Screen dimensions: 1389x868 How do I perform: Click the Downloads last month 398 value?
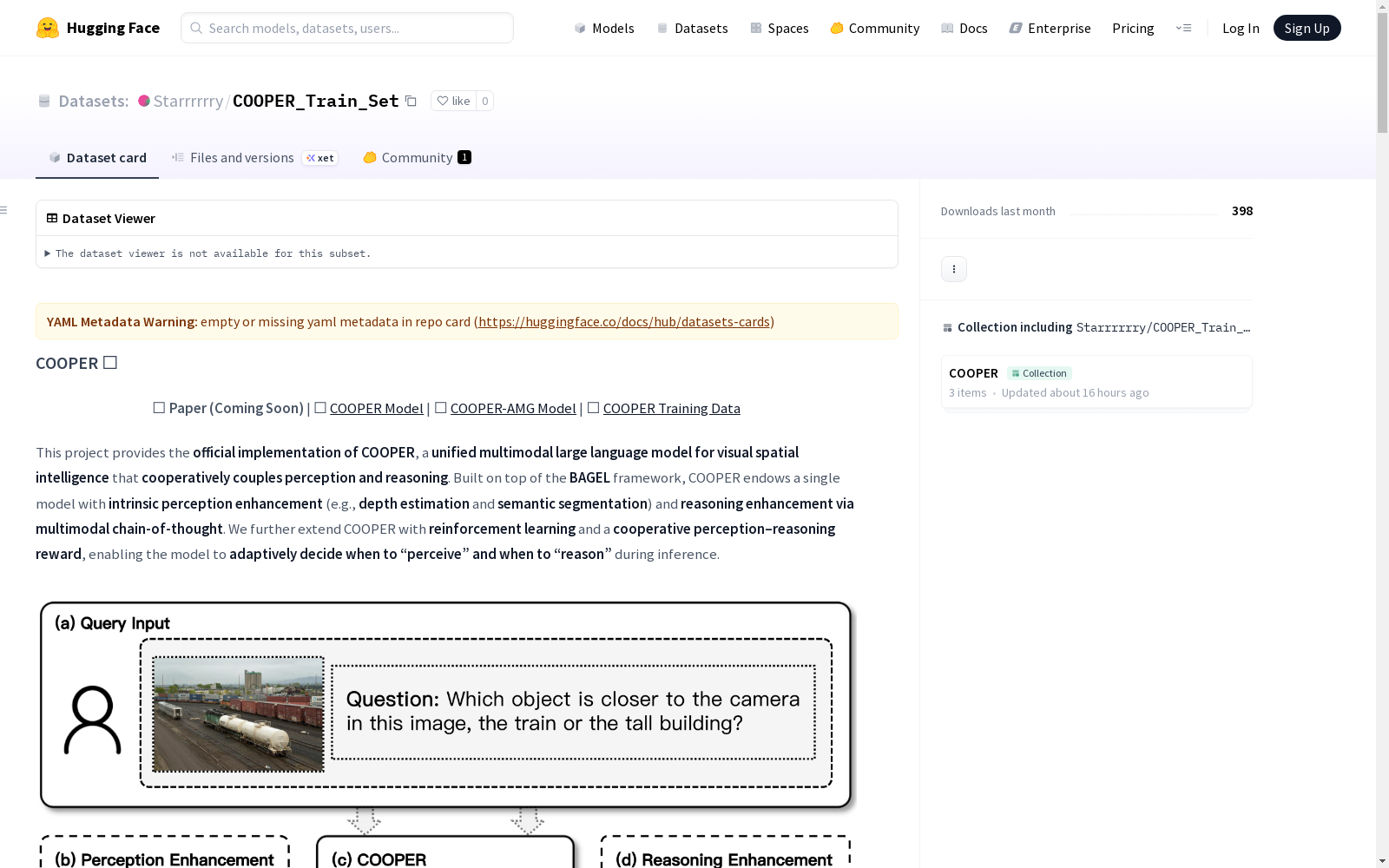click(x=1242, y=211)
